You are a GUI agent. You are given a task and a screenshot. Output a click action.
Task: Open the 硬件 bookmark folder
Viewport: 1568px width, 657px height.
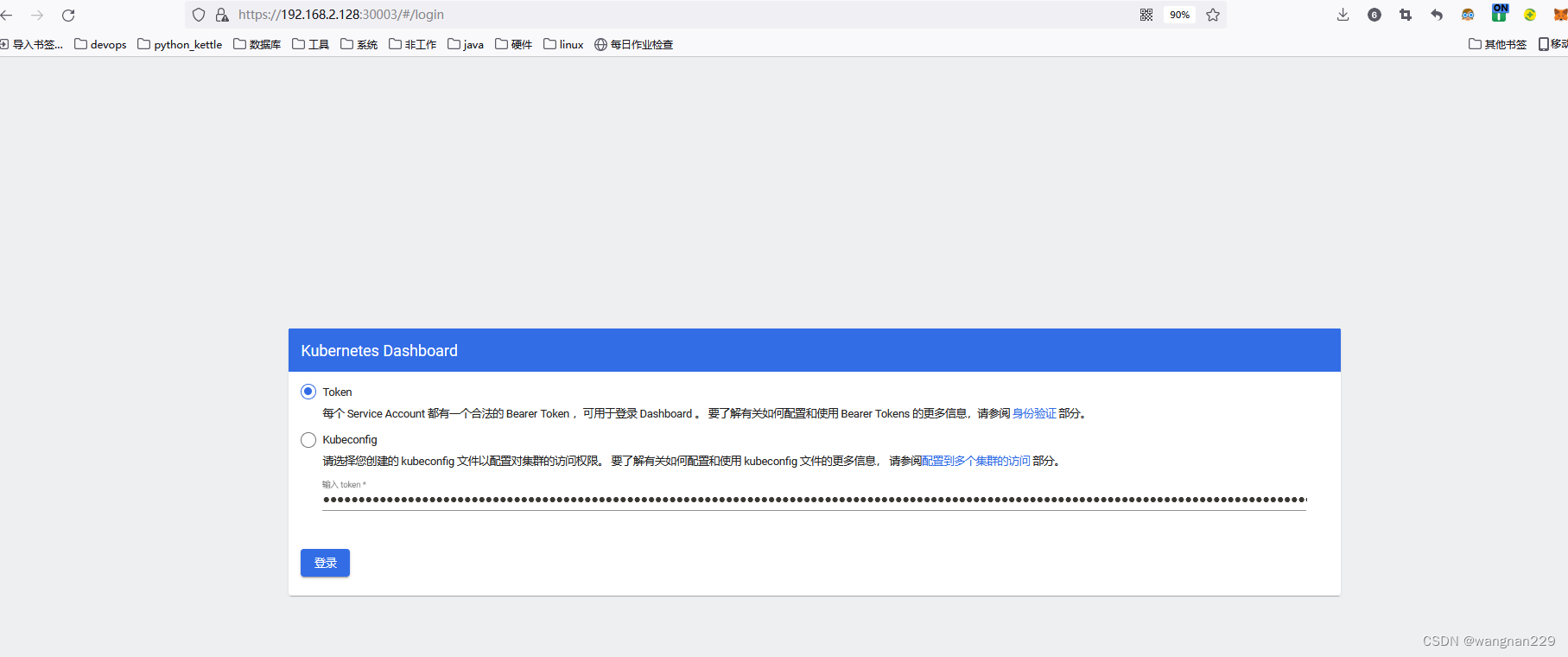(514, 44)
